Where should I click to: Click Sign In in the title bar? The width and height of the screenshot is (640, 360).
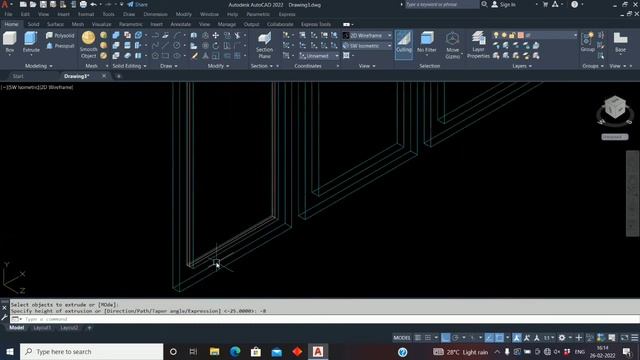(503, 4)
